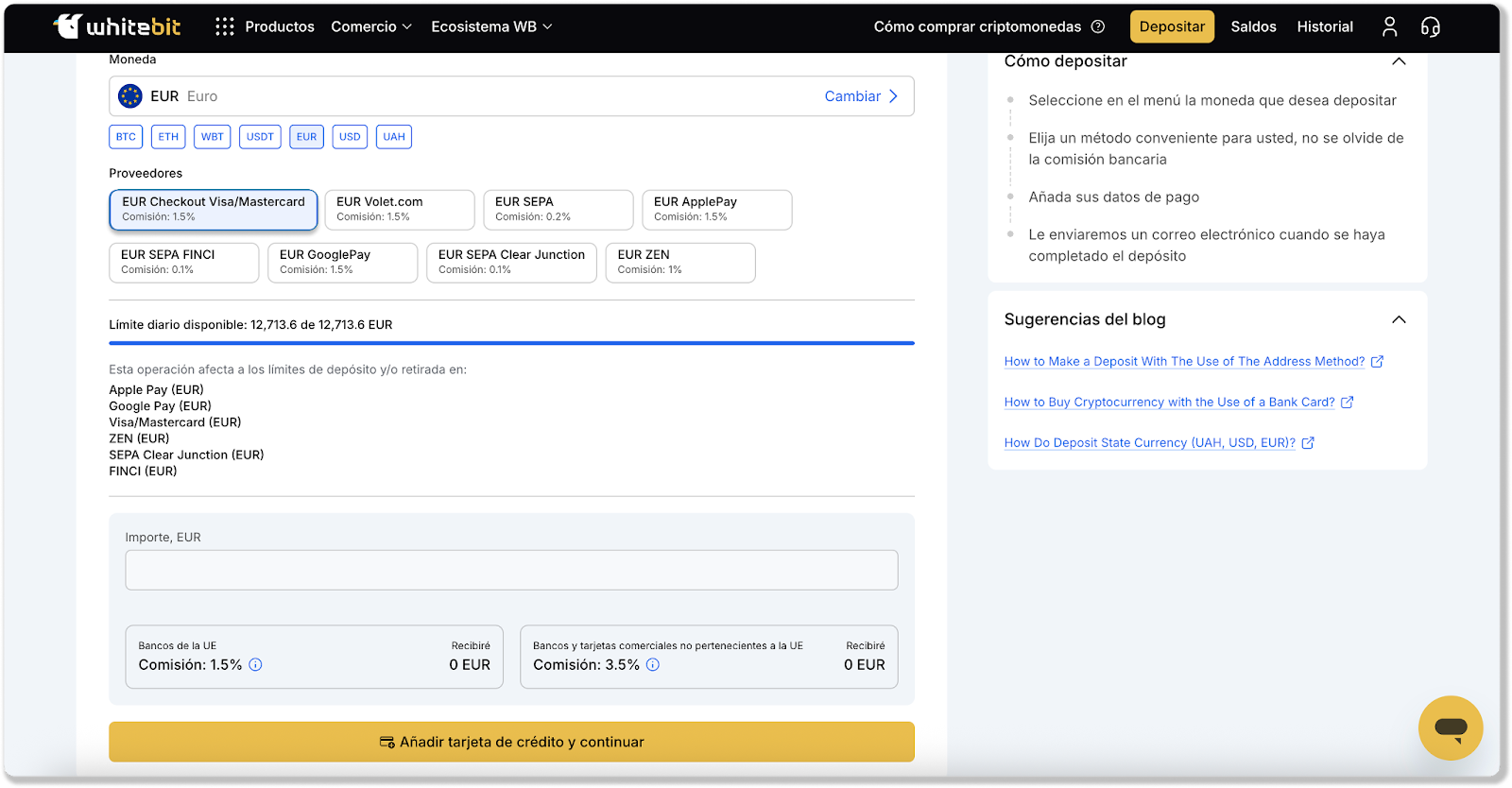1512x788 pixels.
Task: Open How to Make a Deposit Address Method link
Action: (x=1184, y=362)
